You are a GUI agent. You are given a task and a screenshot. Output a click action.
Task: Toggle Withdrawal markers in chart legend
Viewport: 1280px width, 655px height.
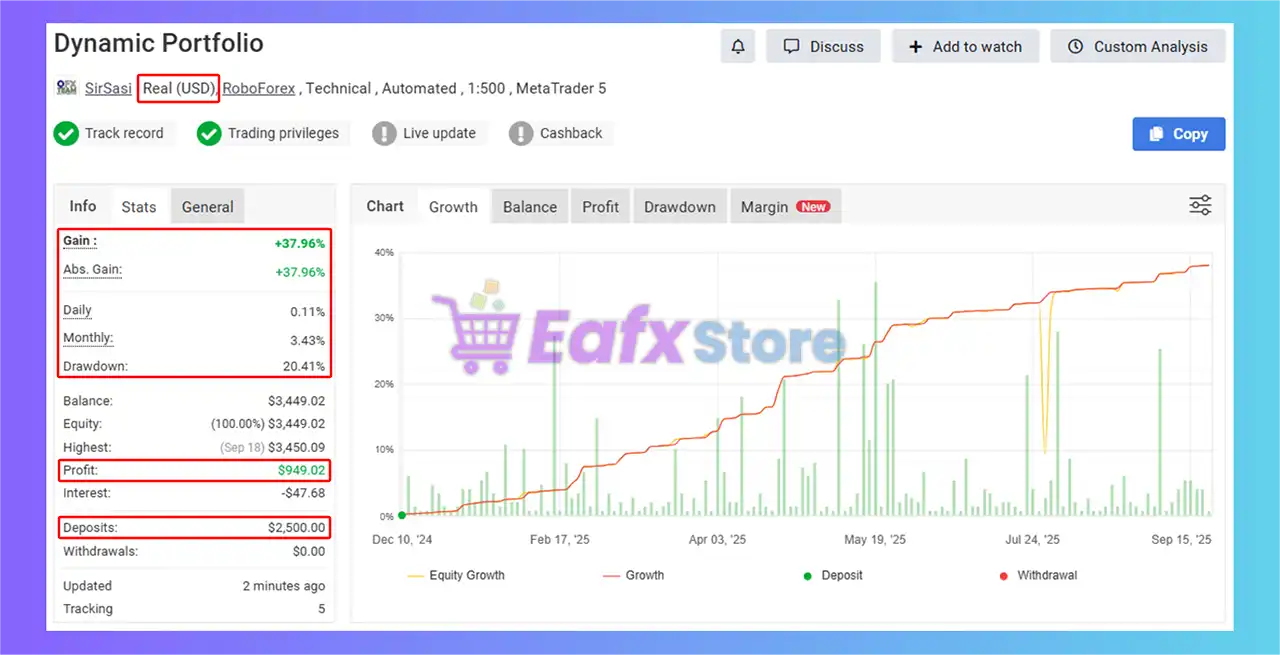[x=1038, y=575]
